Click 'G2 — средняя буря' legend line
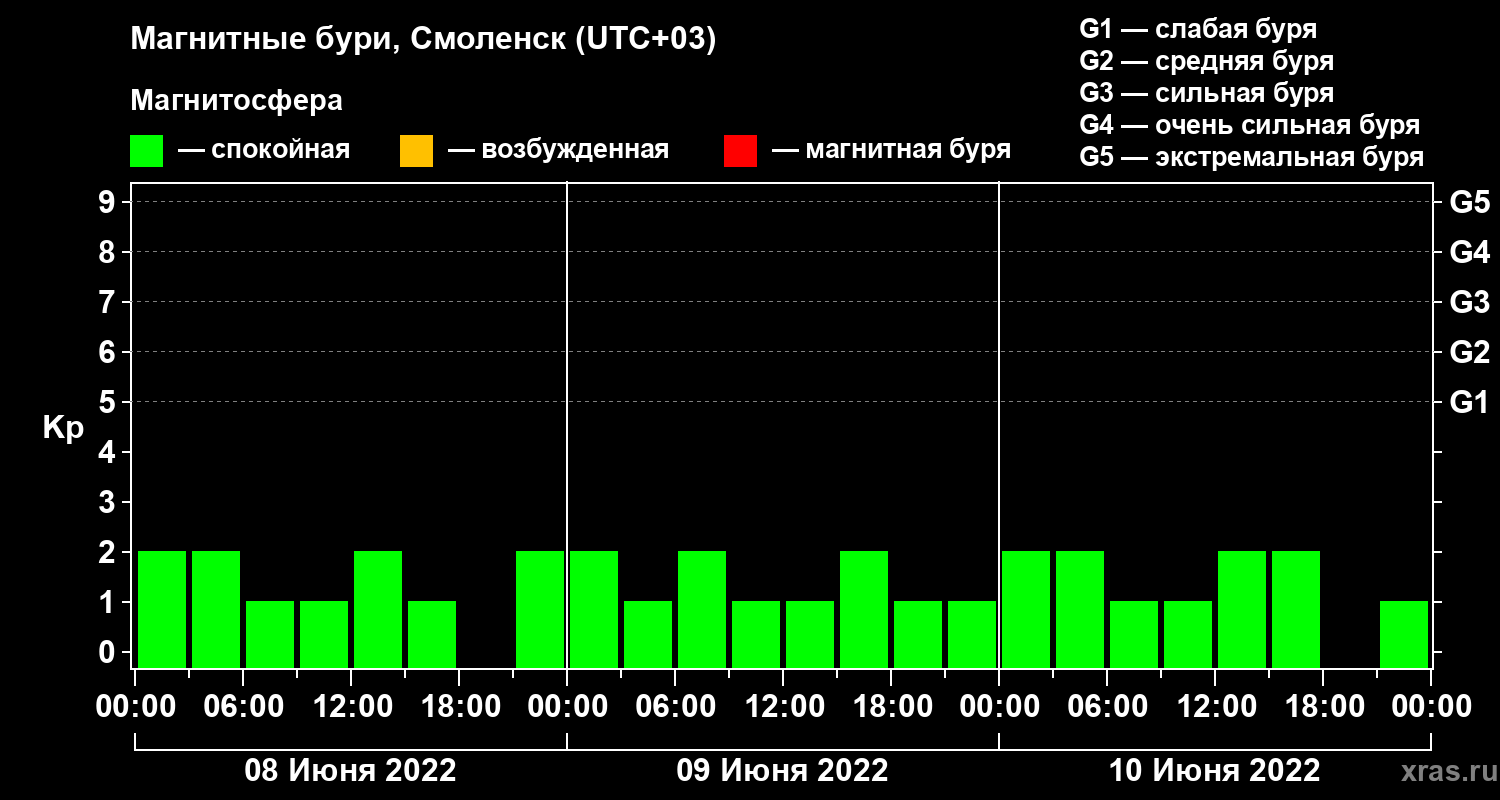 tap(1207, 61)
